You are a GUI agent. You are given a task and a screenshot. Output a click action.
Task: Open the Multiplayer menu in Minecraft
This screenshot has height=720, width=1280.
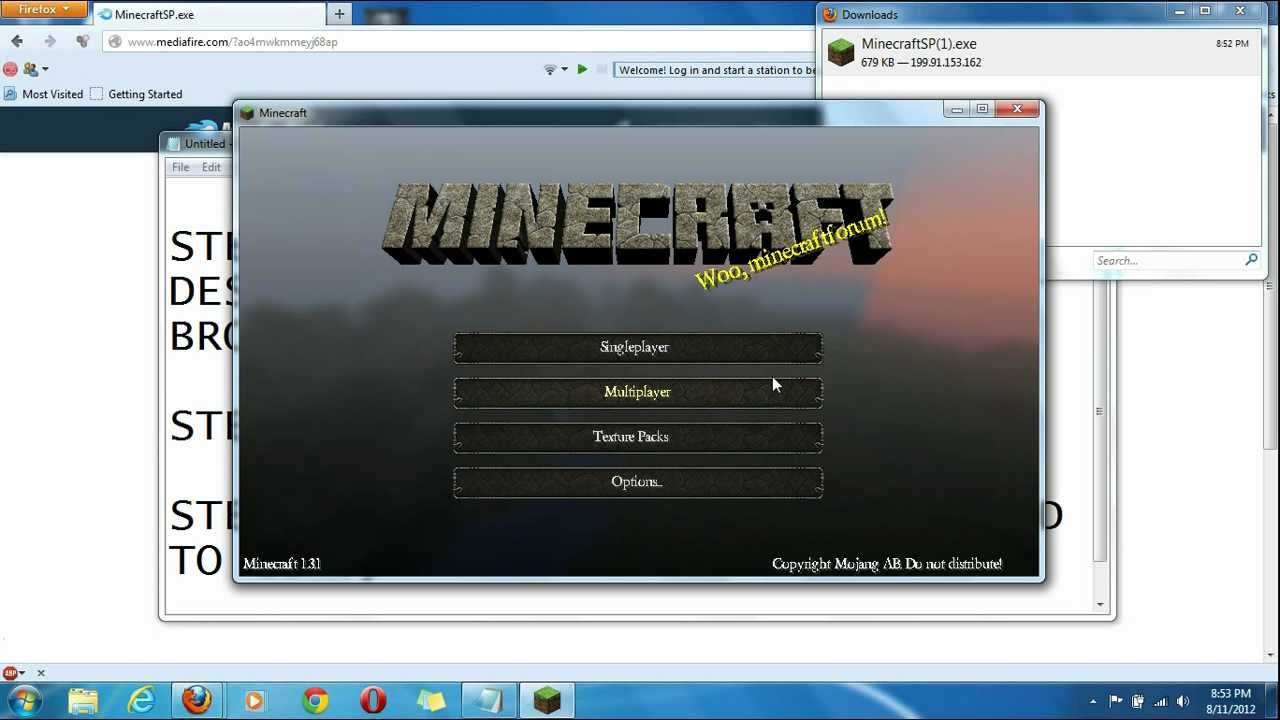pyautogui.click(x=638, y=392)
